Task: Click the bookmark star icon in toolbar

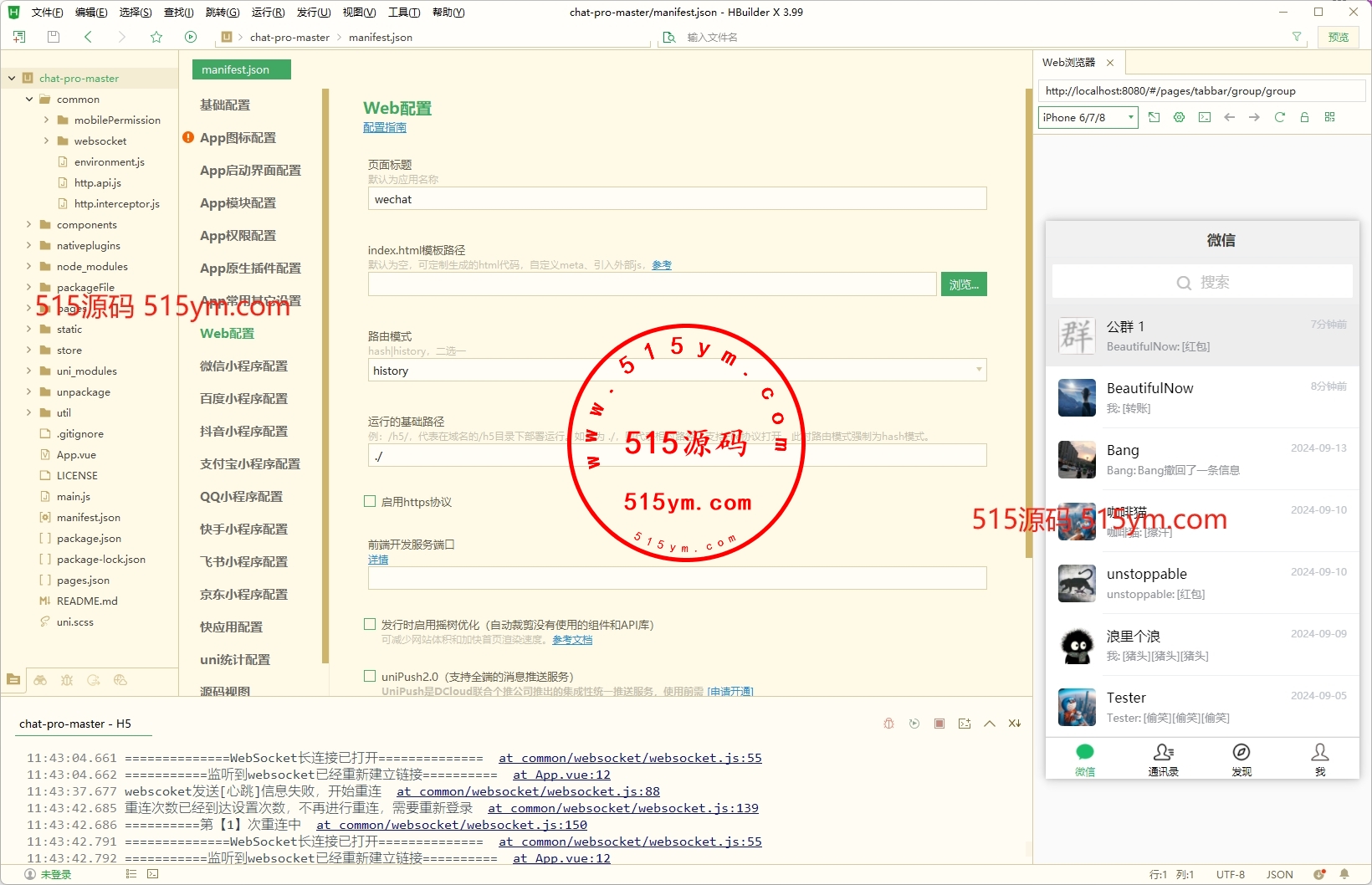Action: tap(156, 37)
